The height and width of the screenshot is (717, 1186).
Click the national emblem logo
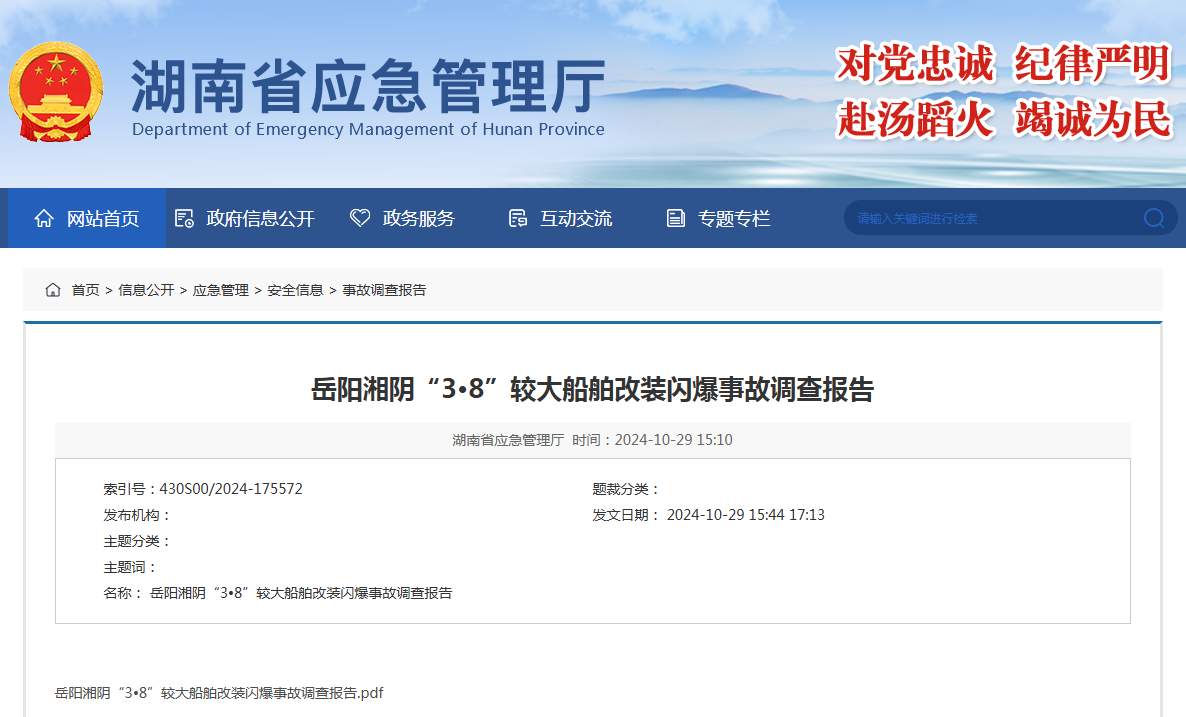[x=56, y=92]
